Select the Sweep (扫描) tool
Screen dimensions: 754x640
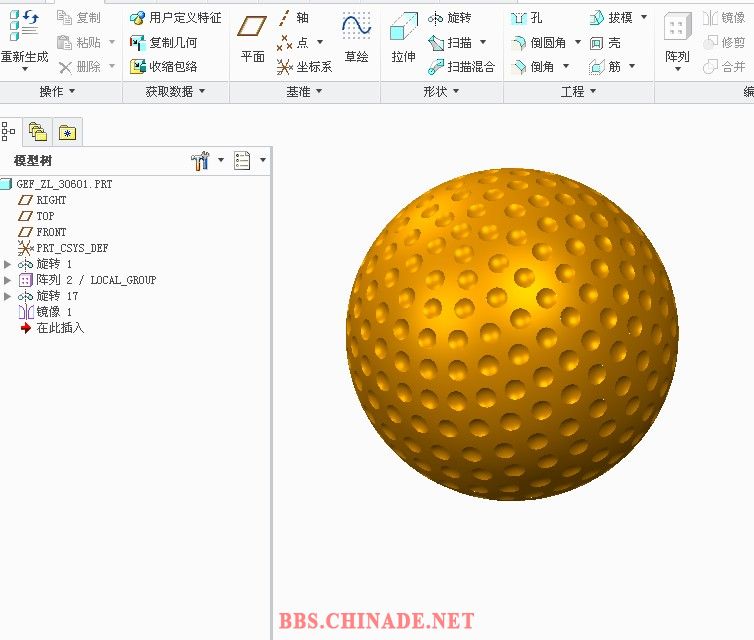tap(450, 42)
